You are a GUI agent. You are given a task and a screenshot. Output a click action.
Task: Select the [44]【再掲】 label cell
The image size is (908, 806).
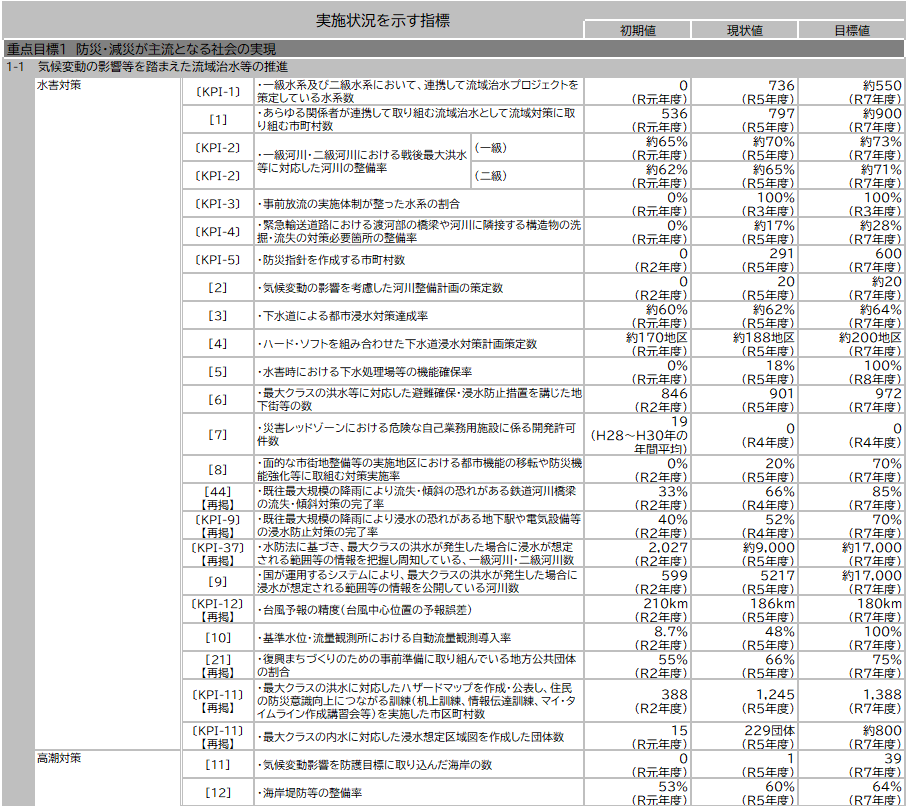pyautogui.click(x=218, y=497)
